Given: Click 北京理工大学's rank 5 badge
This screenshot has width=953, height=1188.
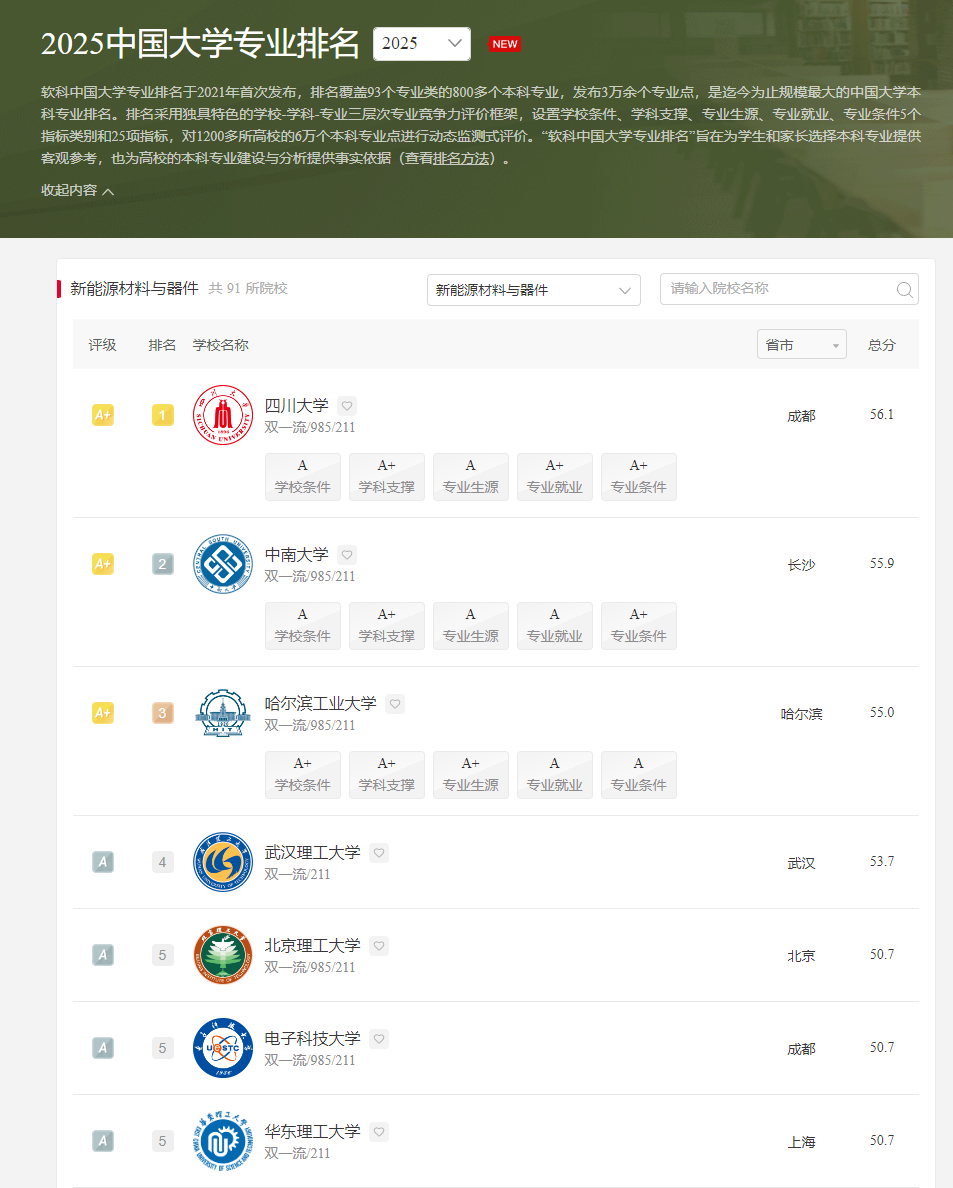Looking at the screenshot, I should (163, 955).
